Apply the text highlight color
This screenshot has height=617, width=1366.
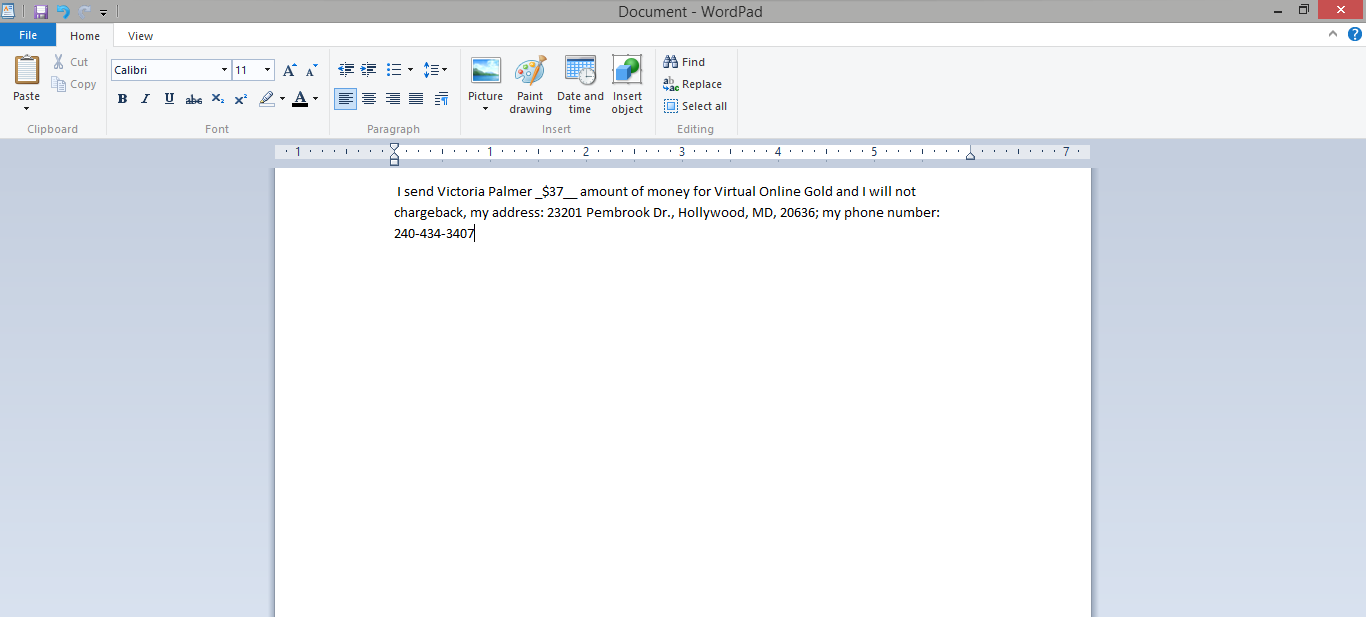pyautogui.click(x=266, y=99)
